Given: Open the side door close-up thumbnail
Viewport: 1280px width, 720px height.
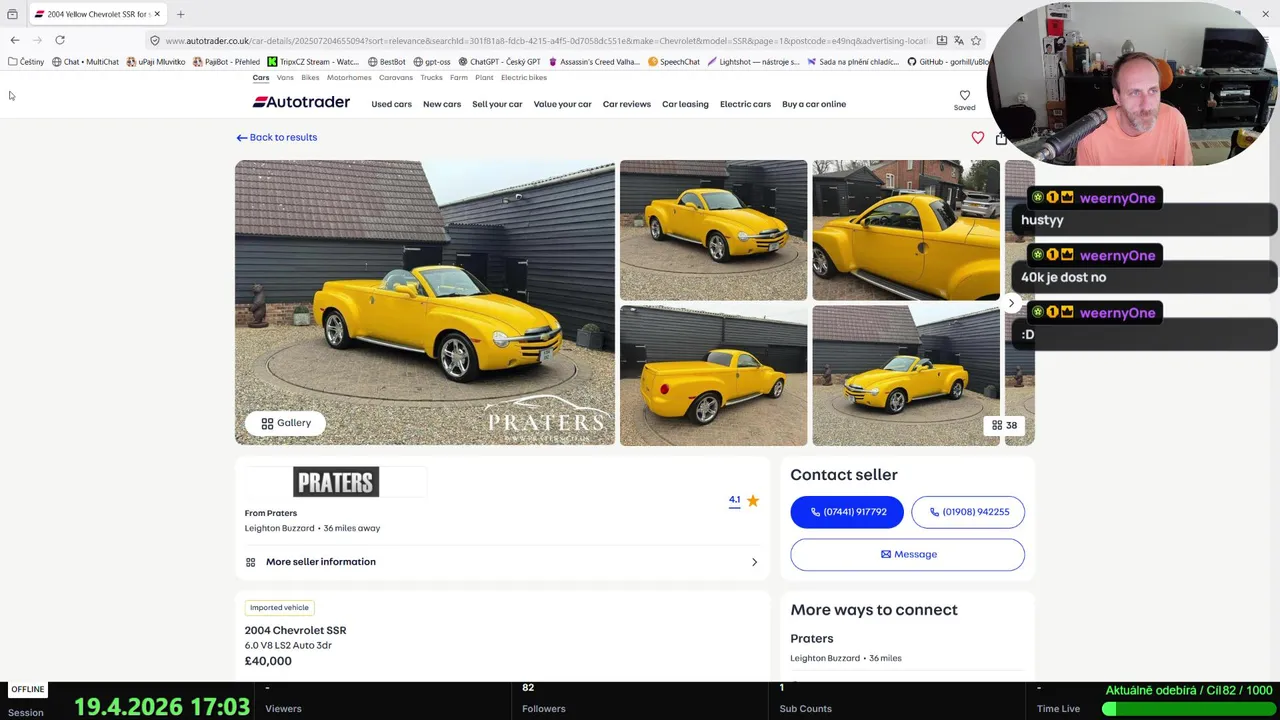Looking at the screenshot, I should (906, 230).
